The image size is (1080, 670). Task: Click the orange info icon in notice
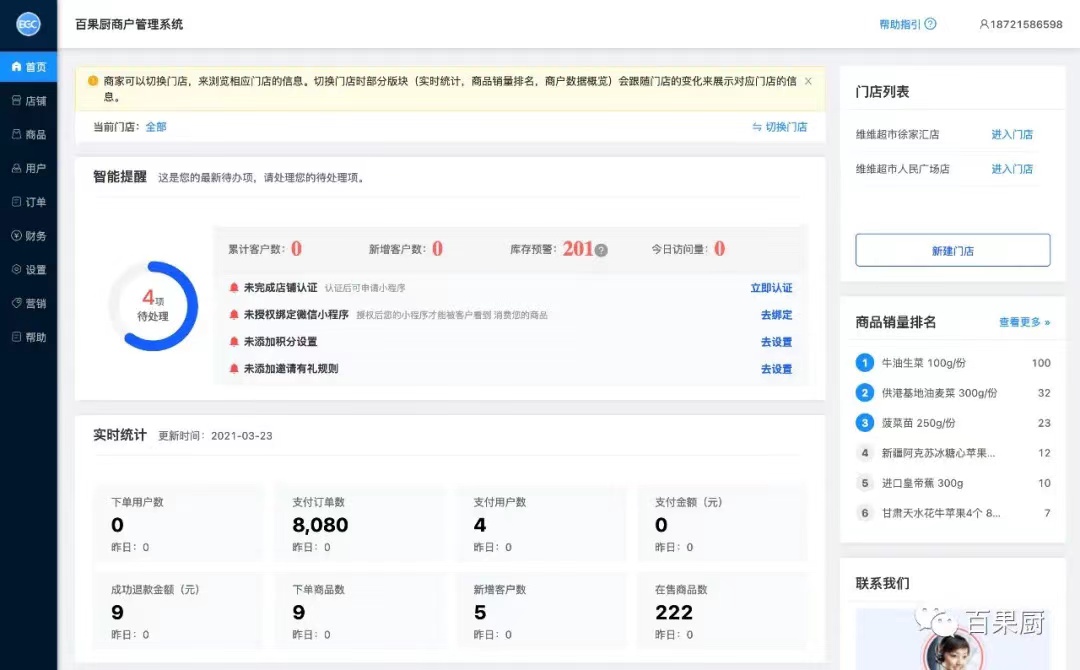pos(93,81)
